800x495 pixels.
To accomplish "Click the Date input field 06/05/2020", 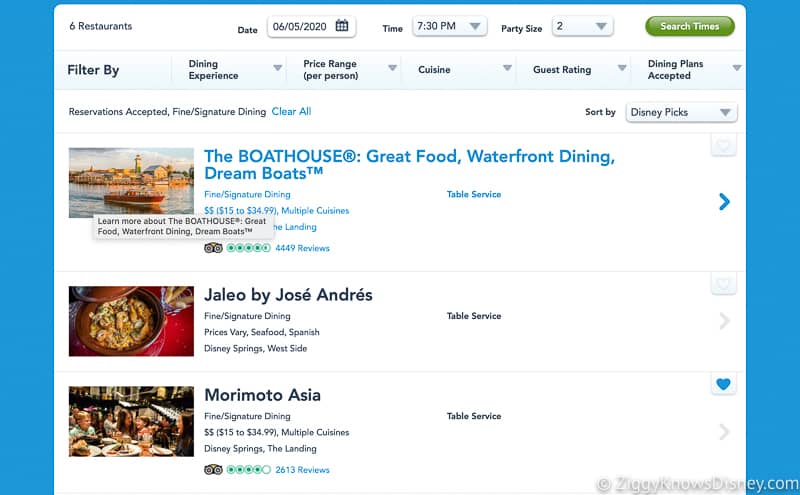I will [x=311, y=26].
